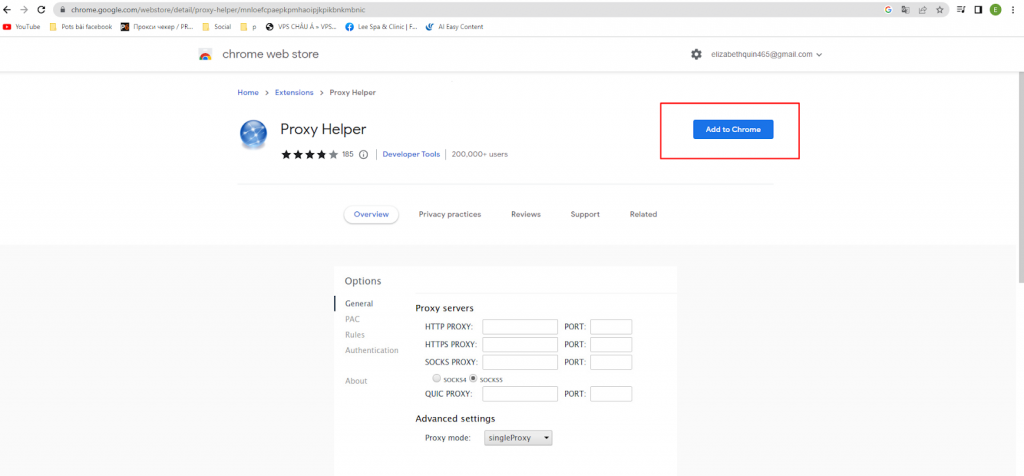1024x476 pixels.
Task: Switch to the Related tab
Action: click(x=643, y=214)
